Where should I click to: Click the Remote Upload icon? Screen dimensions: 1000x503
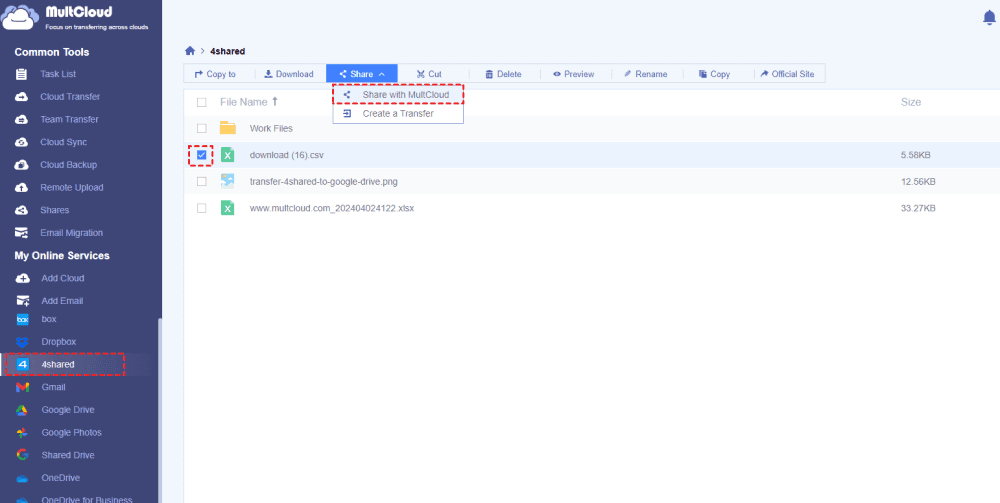[x=22, y=187]
